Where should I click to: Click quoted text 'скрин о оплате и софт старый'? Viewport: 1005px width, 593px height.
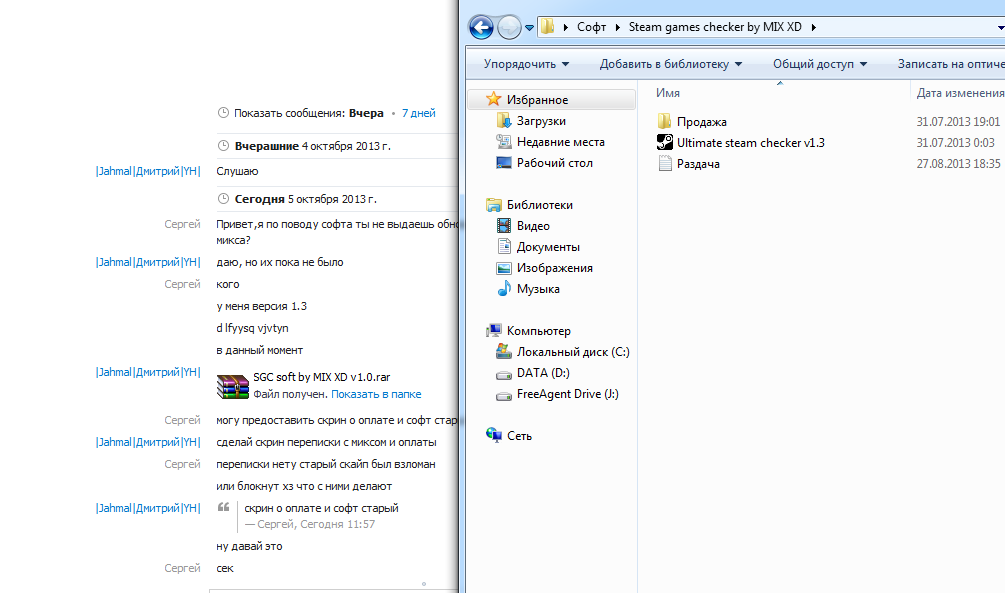(321, 508)
